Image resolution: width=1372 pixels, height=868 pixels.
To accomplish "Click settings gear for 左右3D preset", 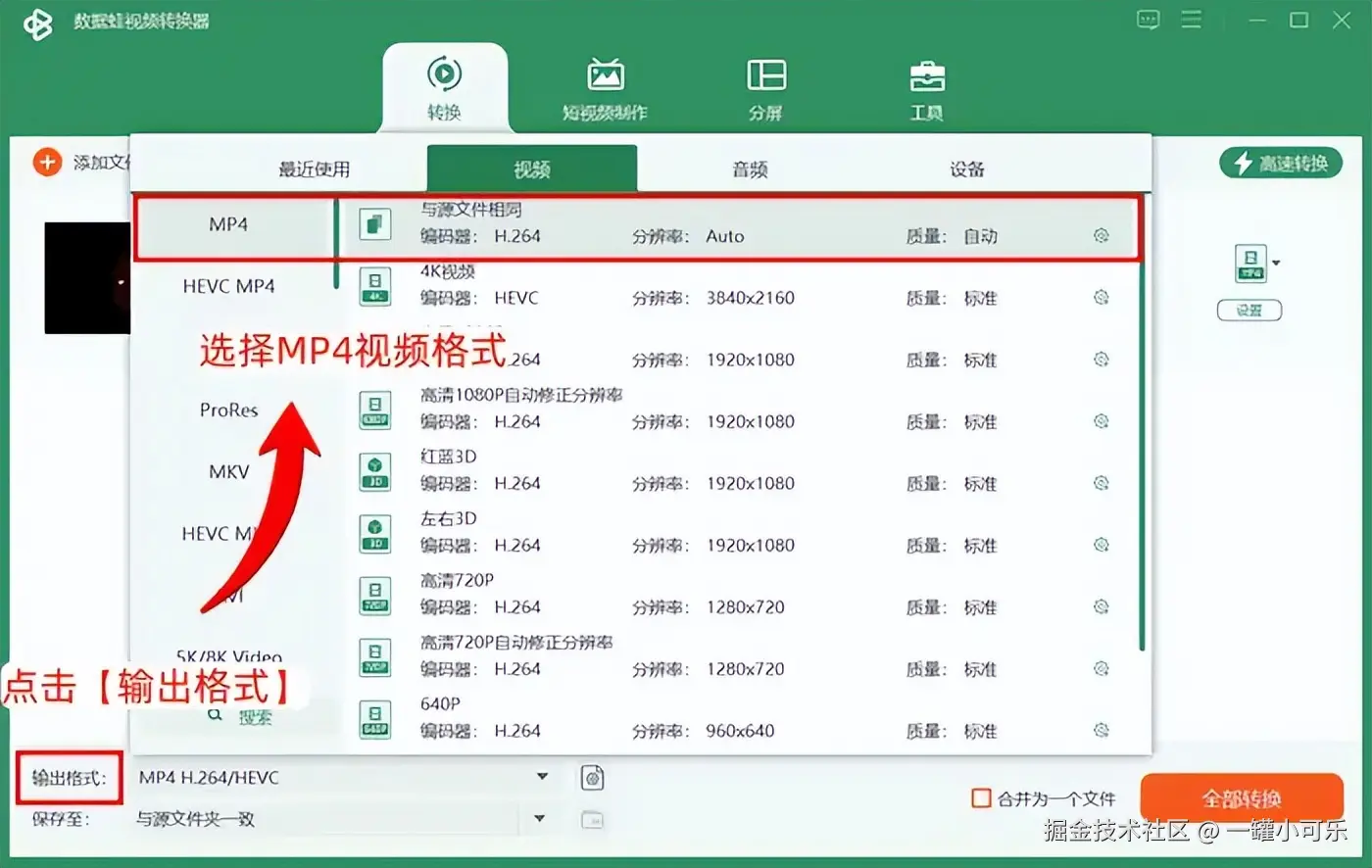I will point(1101,545).
